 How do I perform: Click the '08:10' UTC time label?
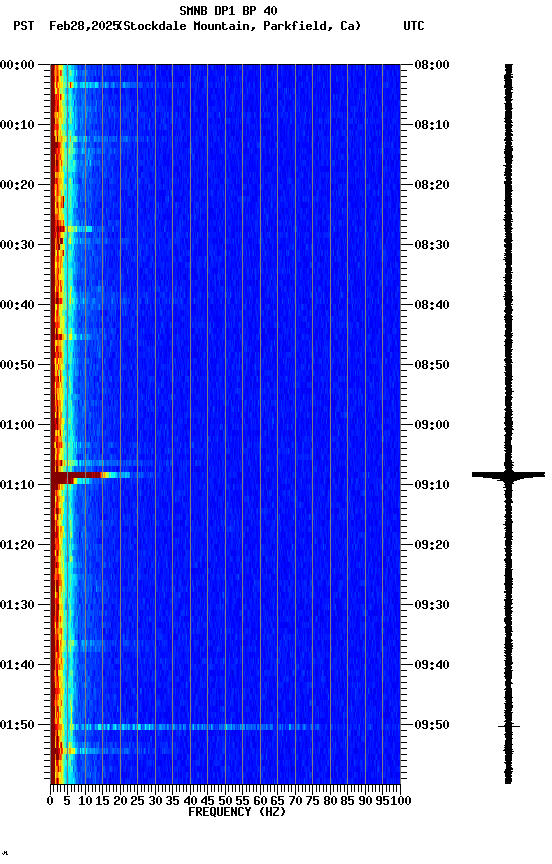pos(432,125)
